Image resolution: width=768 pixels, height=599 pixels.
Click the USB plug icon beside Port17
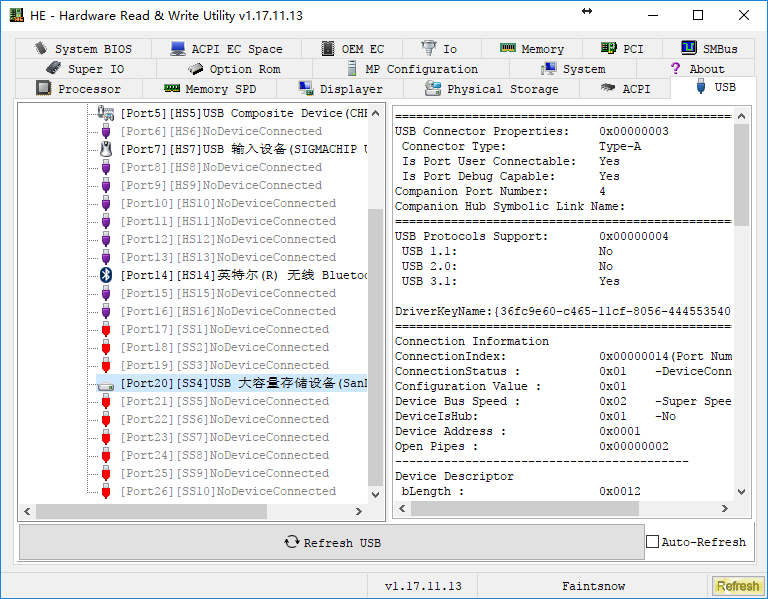[x=105, y=329]
